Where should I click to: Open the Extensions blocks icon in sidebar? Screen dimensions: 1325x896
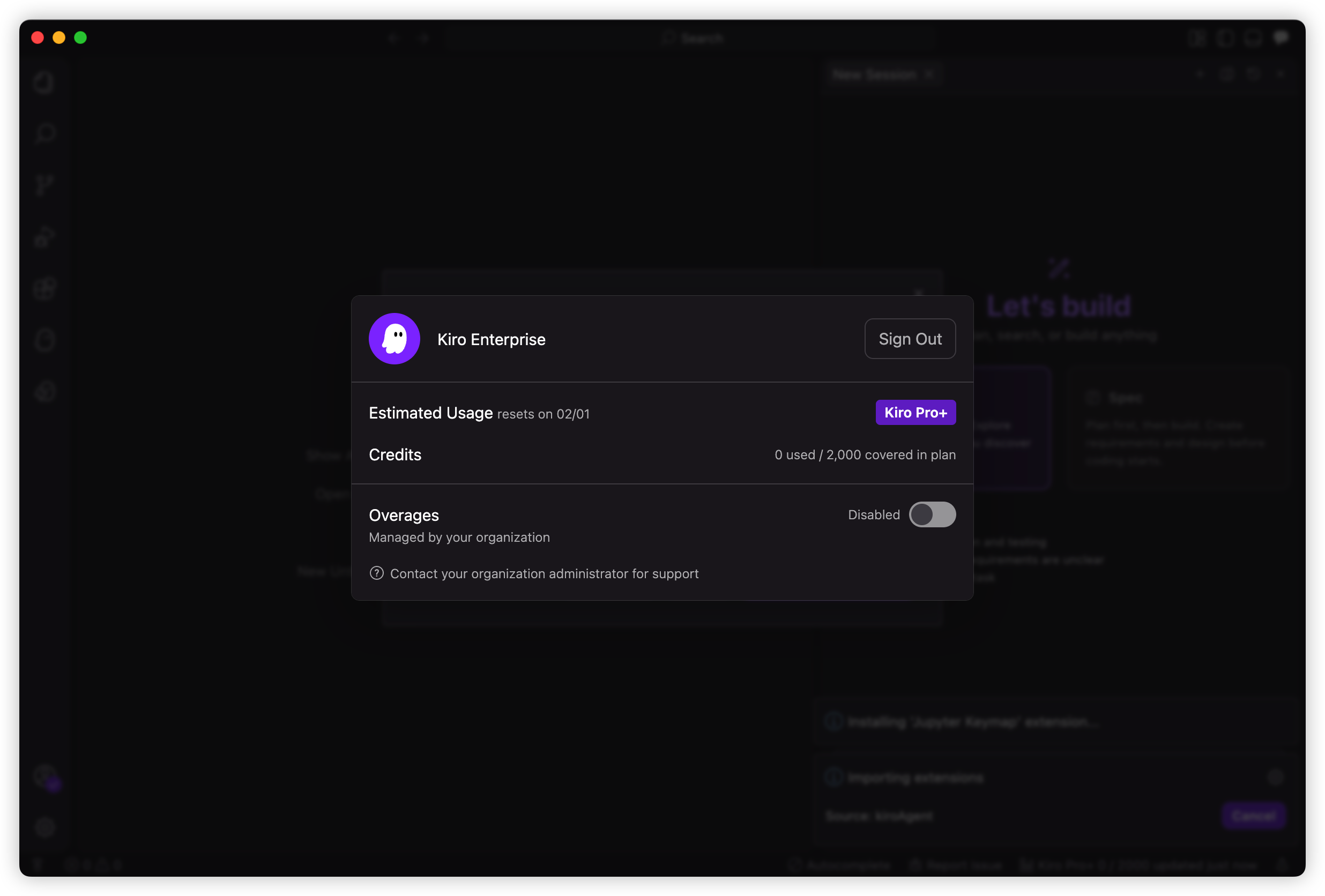44,288
